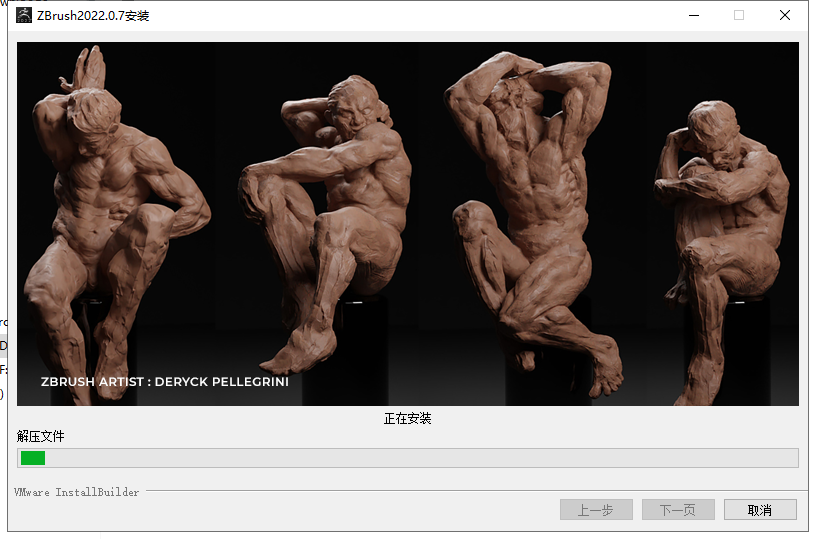Click the greyed-out 上一步 button
This screenshot has height=539, width=816.
(x=596, y=510)
